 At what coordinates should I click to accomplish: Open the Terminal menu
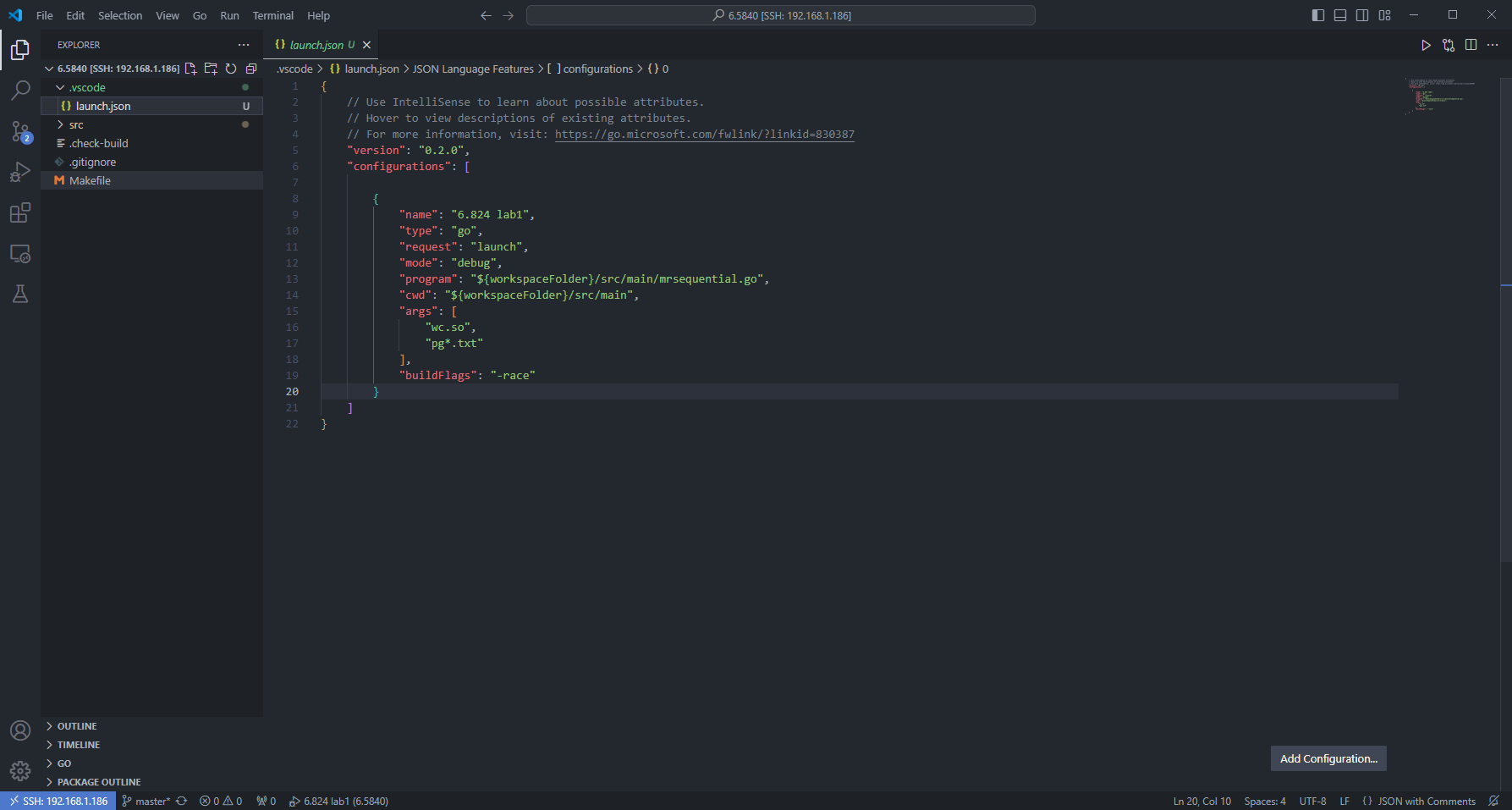tap(272, 15)
